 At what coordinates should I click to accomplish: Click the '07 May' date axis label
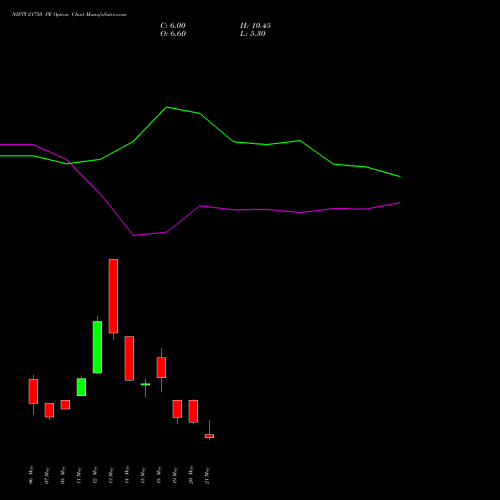pyautogui.click(x=47, y=475)
